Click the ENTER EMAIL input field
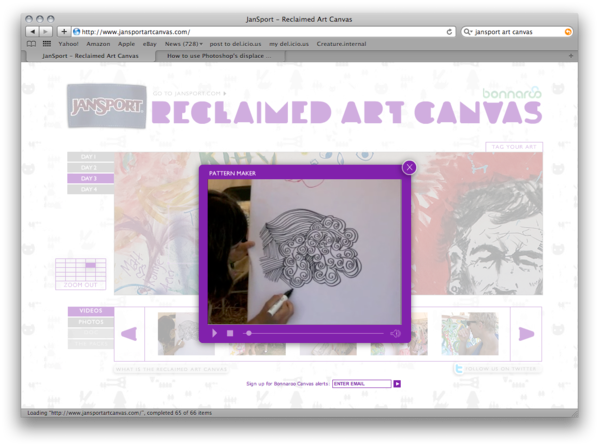Screen dimensions: 599x446 (362, 384)
